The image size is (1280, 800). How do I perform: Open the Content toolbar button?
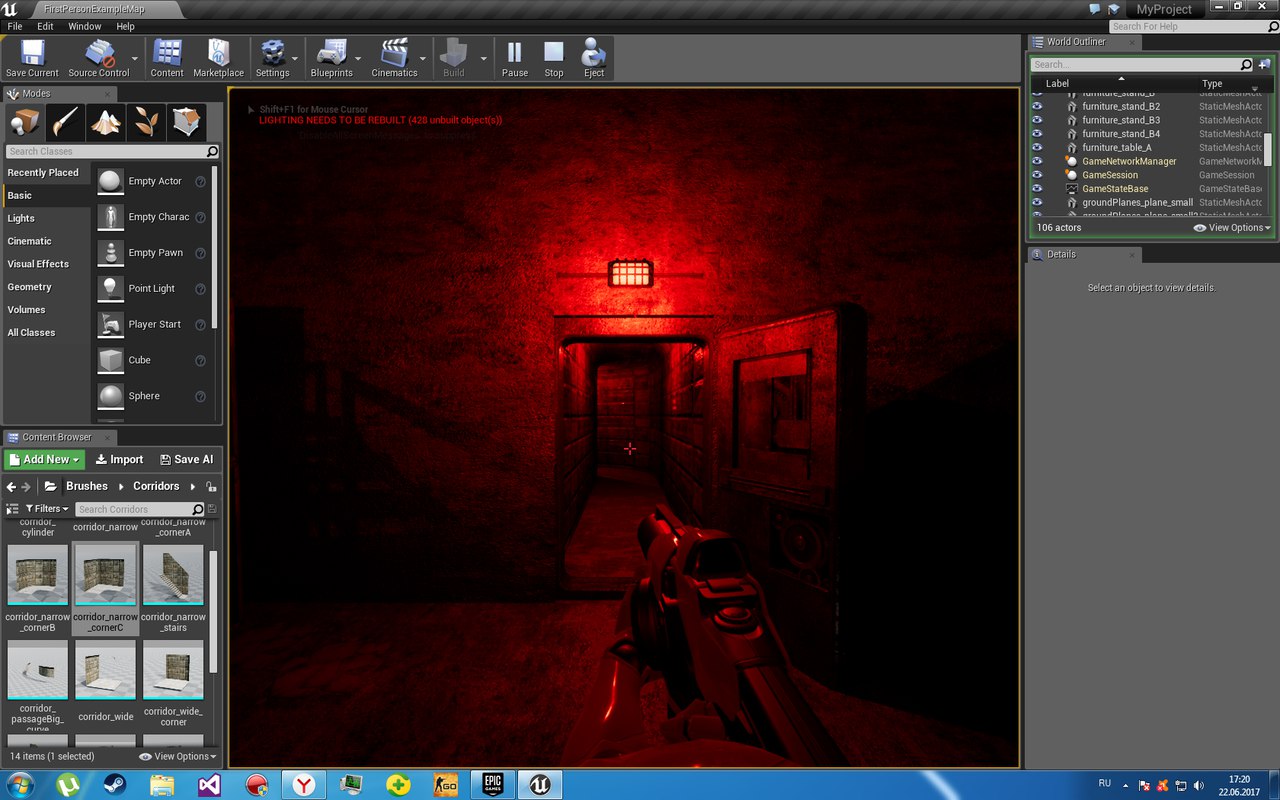coord(167,59)
